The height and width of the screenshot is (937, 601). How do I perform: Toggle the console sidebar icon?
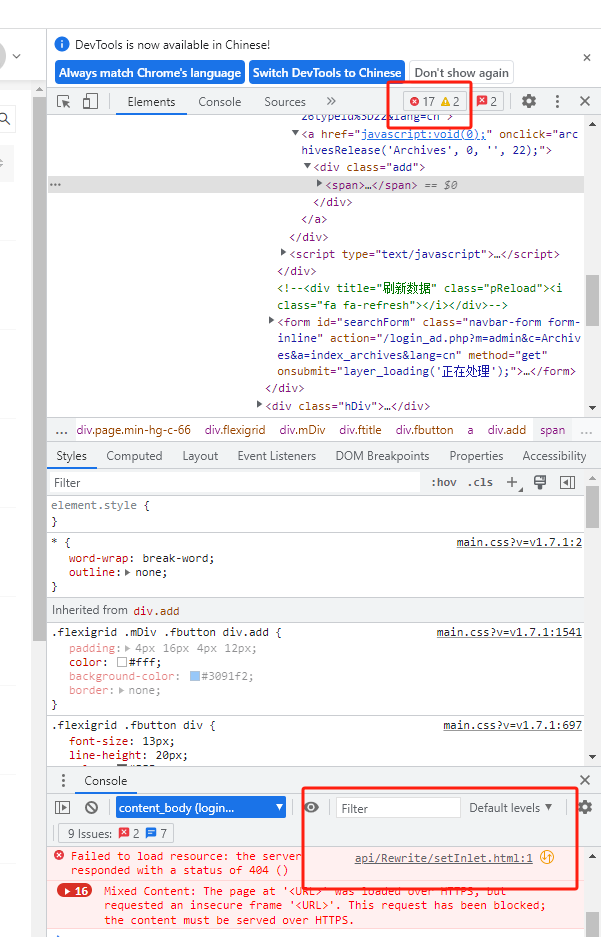(63, 807)
